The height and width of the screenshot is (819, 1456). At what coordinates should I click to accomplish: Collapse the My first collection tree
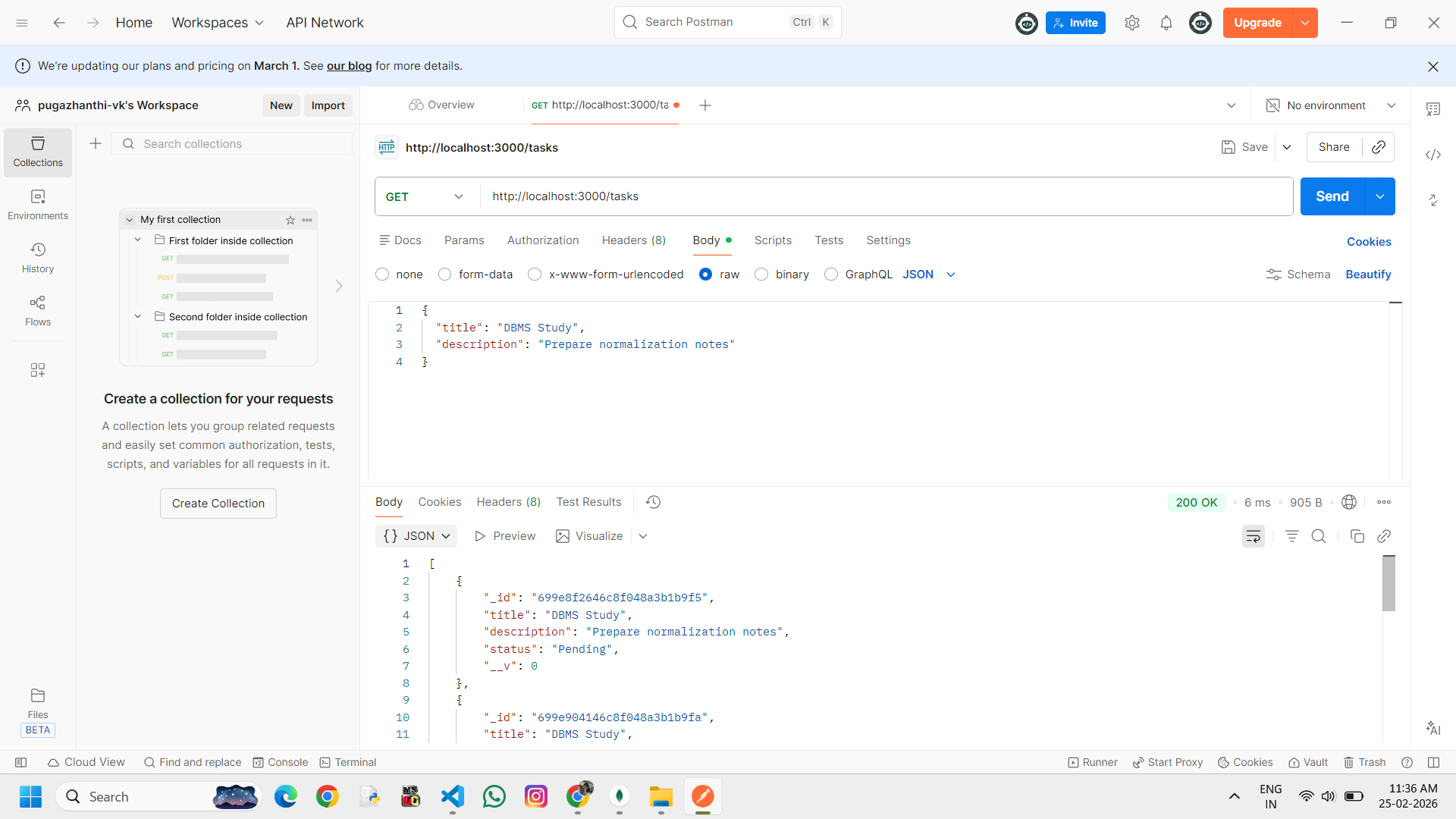[x=130, y=220]
